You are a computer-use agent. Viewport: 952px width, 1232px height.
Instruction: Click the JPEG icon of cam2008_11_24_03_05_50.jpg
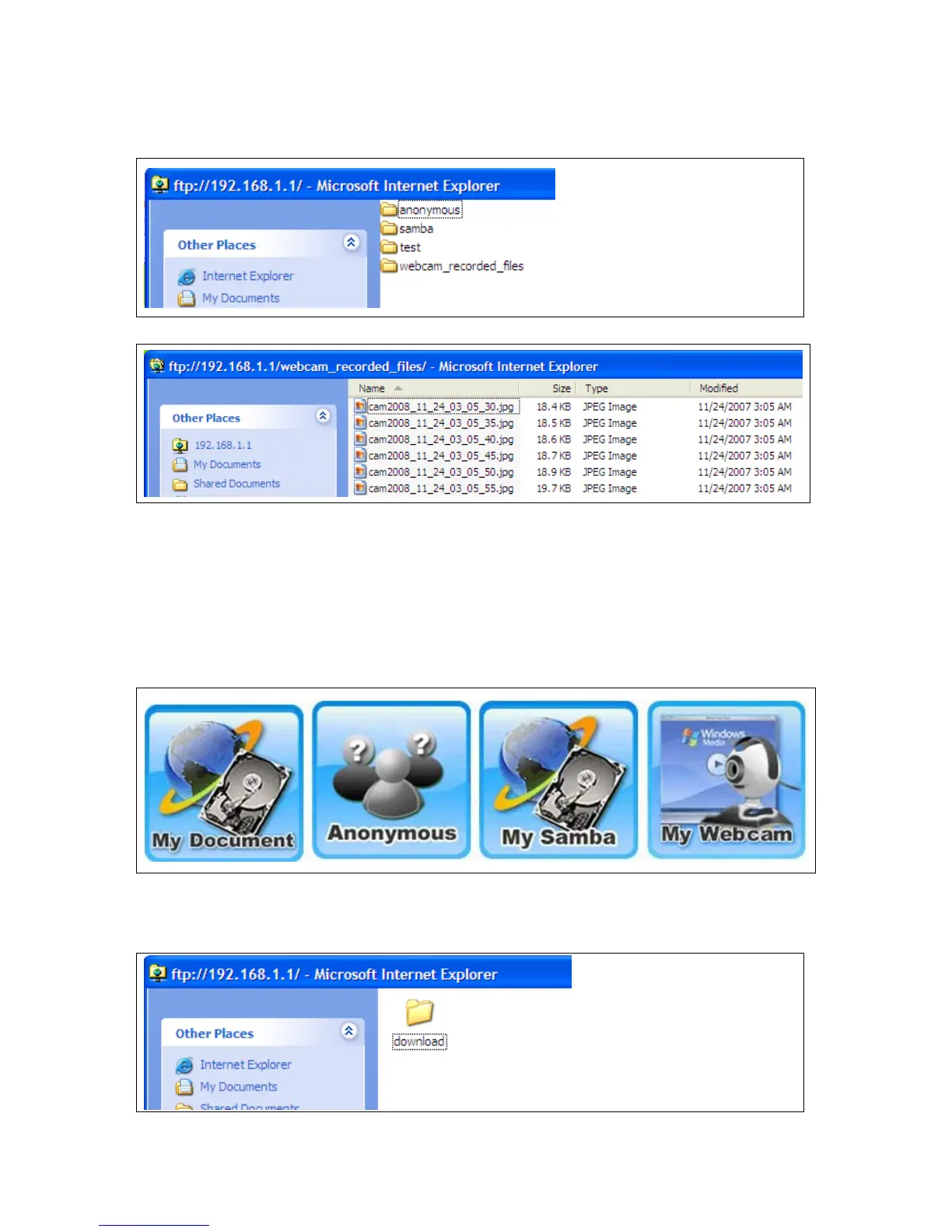pyautogui.click(x=359, y=471)
